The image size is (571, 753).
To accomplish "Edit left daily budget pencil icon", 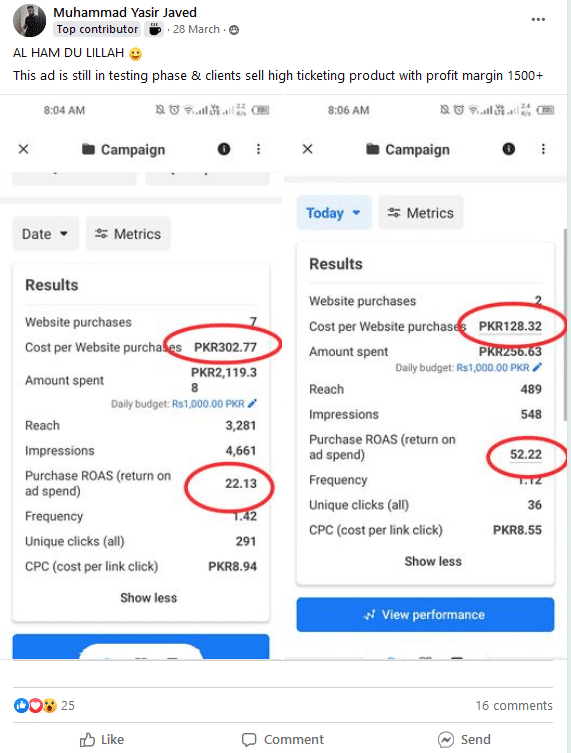I will tap(252, 403).
